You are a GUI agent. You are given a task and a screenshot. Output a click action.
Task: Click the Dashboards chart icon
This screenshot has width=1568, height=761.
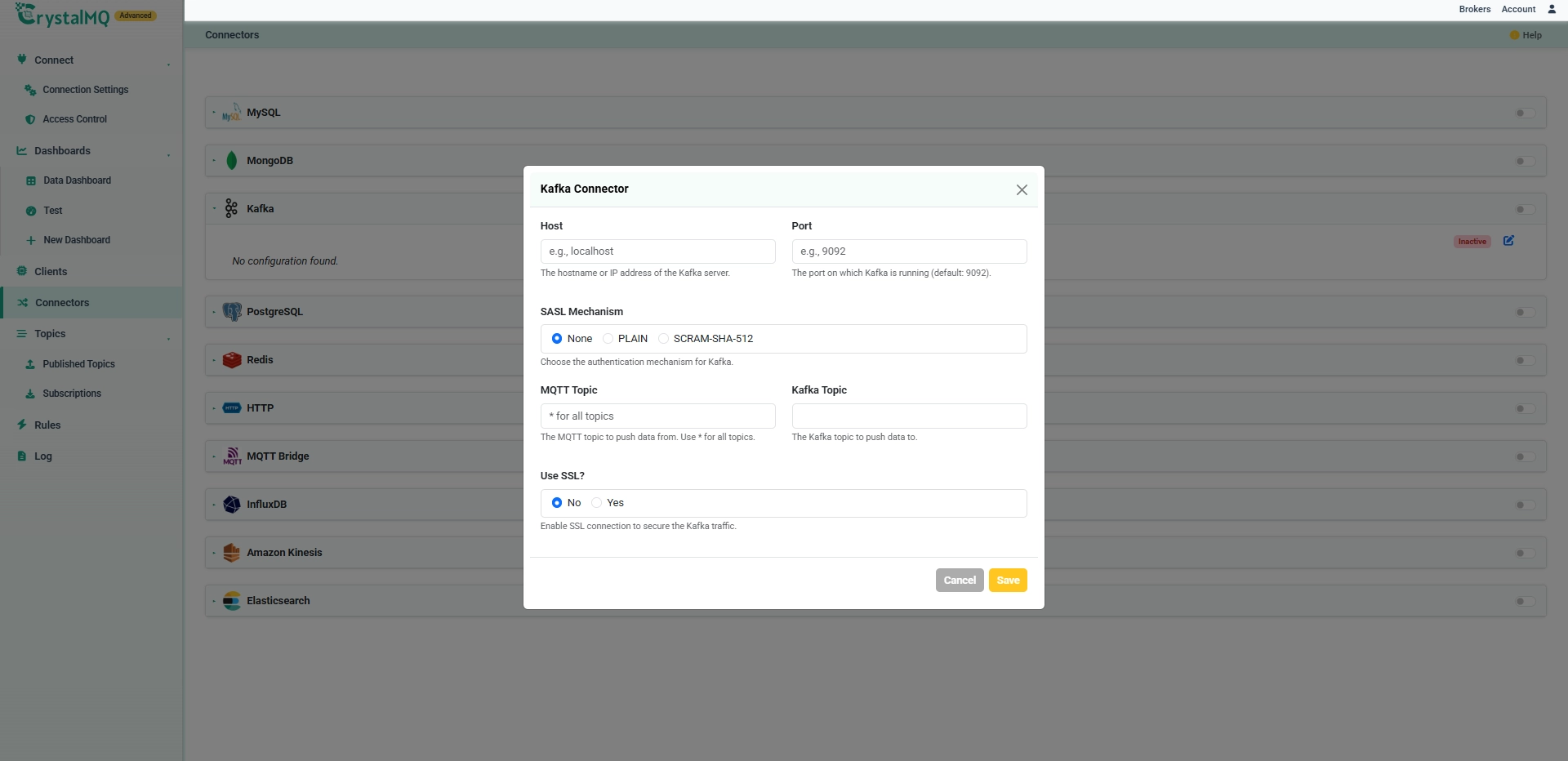(x=22, y=151)
